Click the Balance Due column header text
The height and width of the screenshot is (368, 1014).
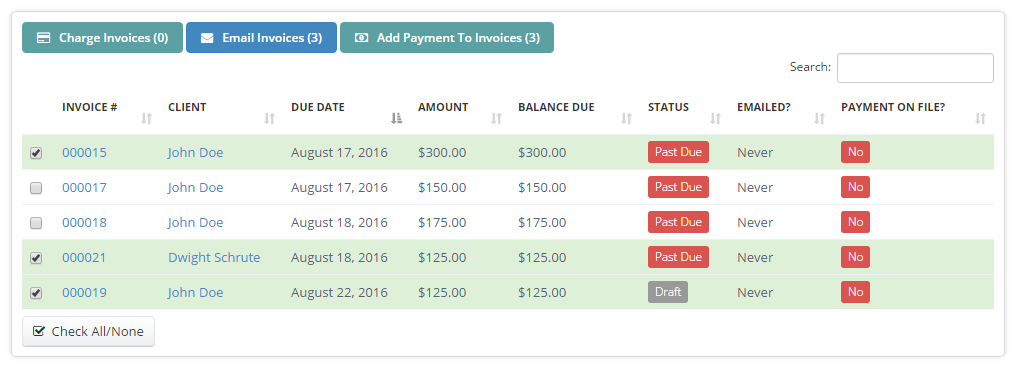[556, 107]
